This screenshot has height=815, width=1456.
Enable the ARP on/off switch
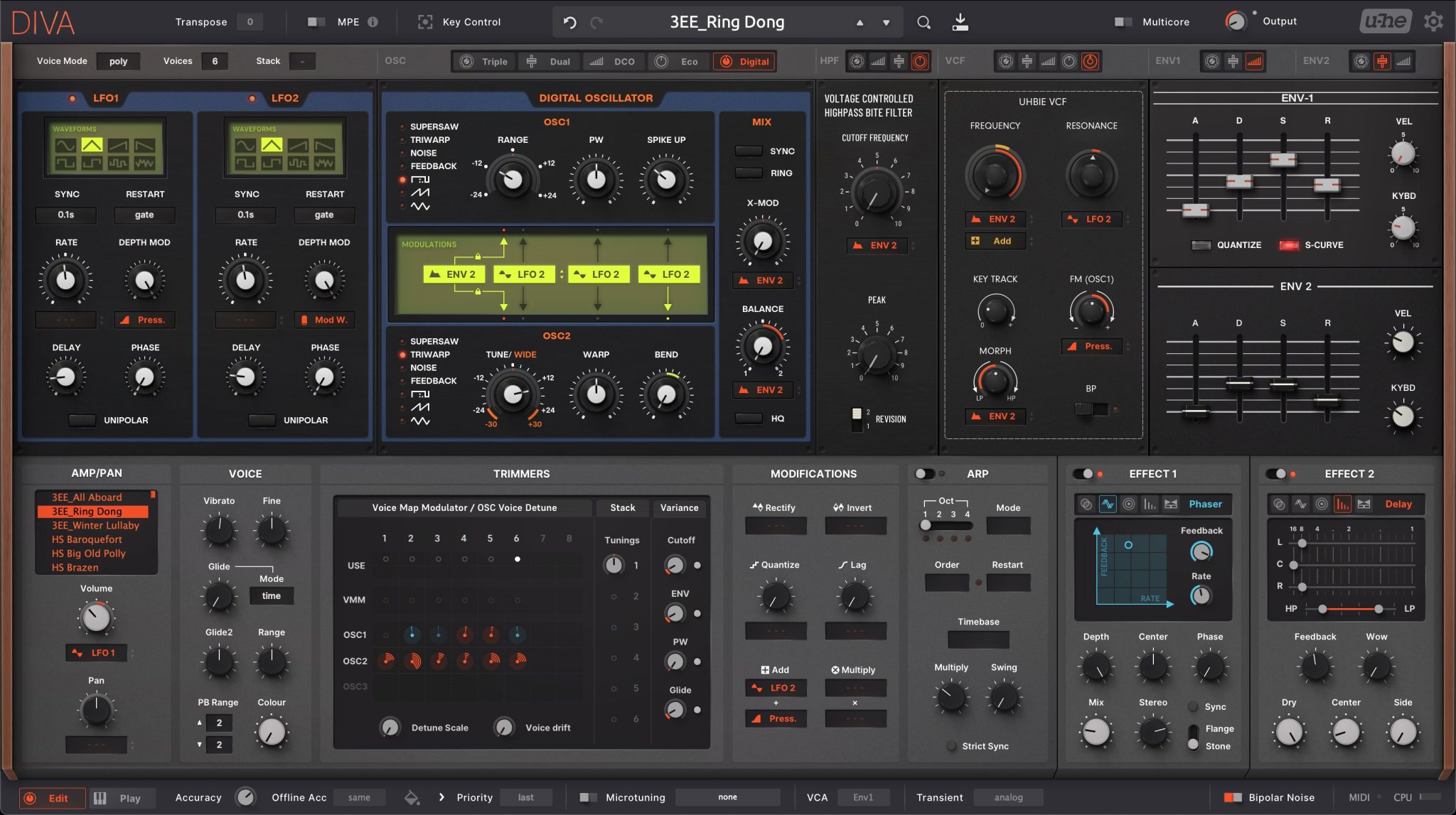924,474
